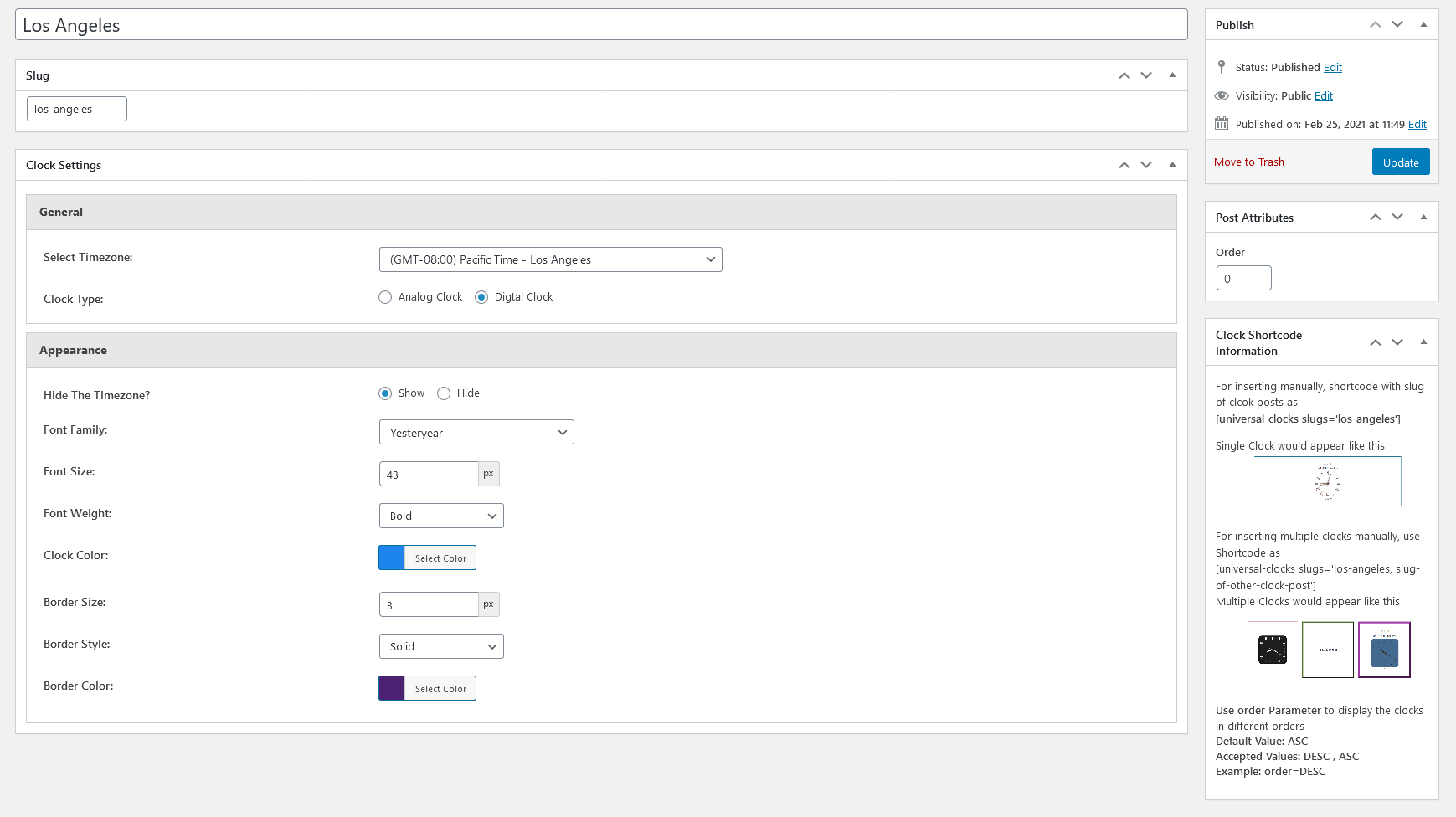
Task: Move the Clock Settings panel down
Action: [1146, 165]
